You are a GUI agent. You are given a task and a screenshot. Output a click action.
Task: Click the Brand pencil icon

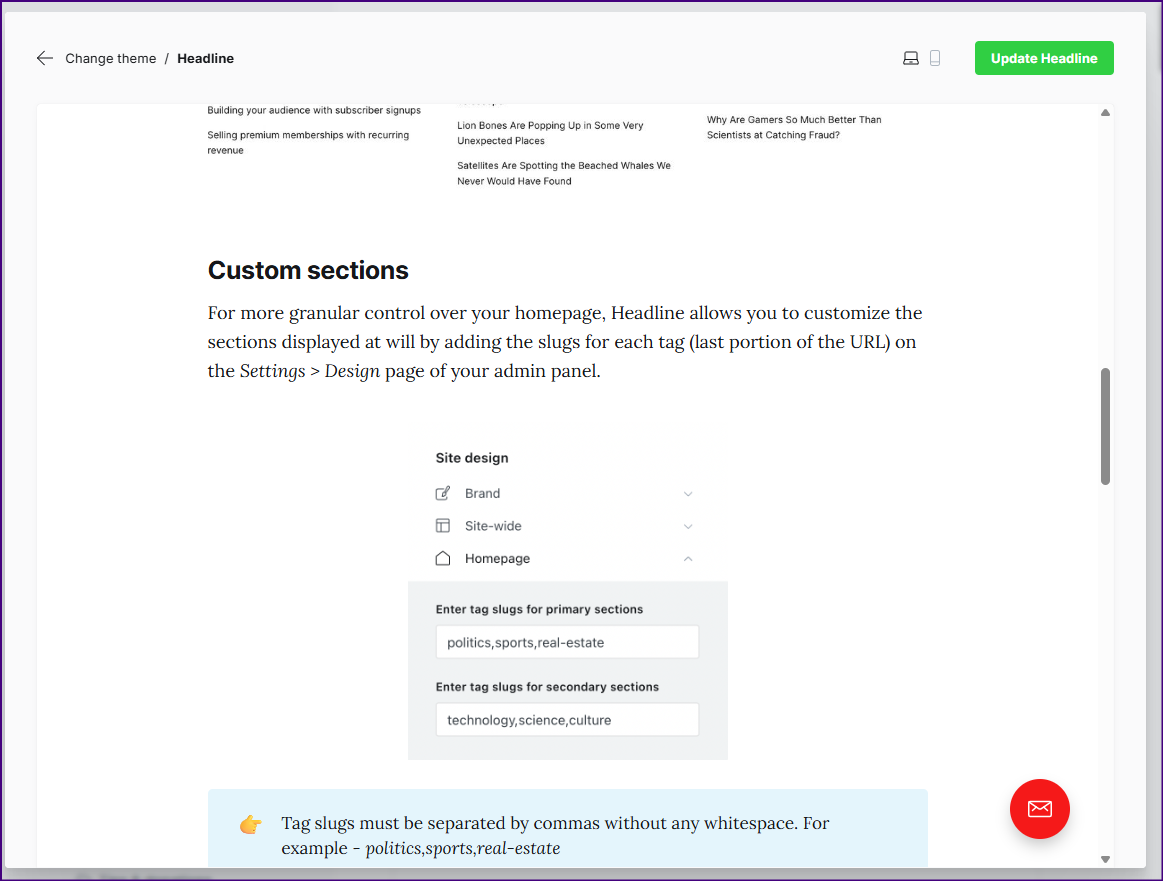click(x=443, y=494)
